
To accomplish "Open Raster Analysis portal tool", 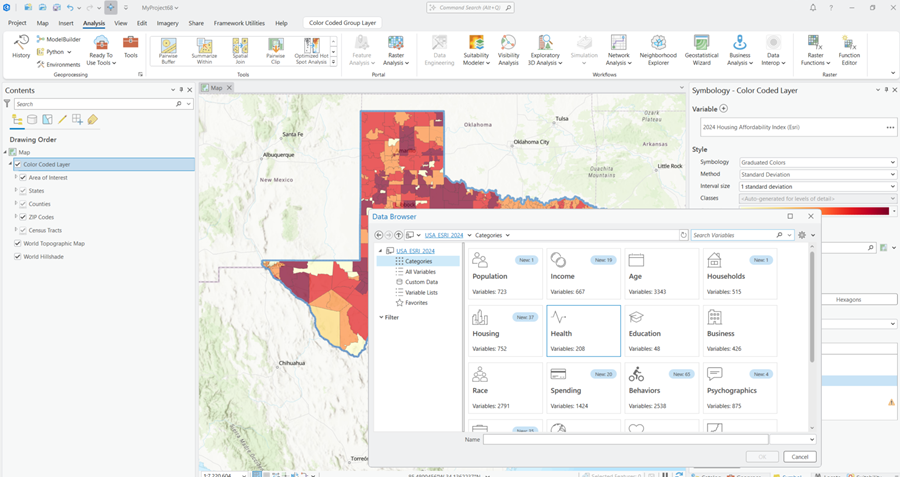I will click(395, 51).
